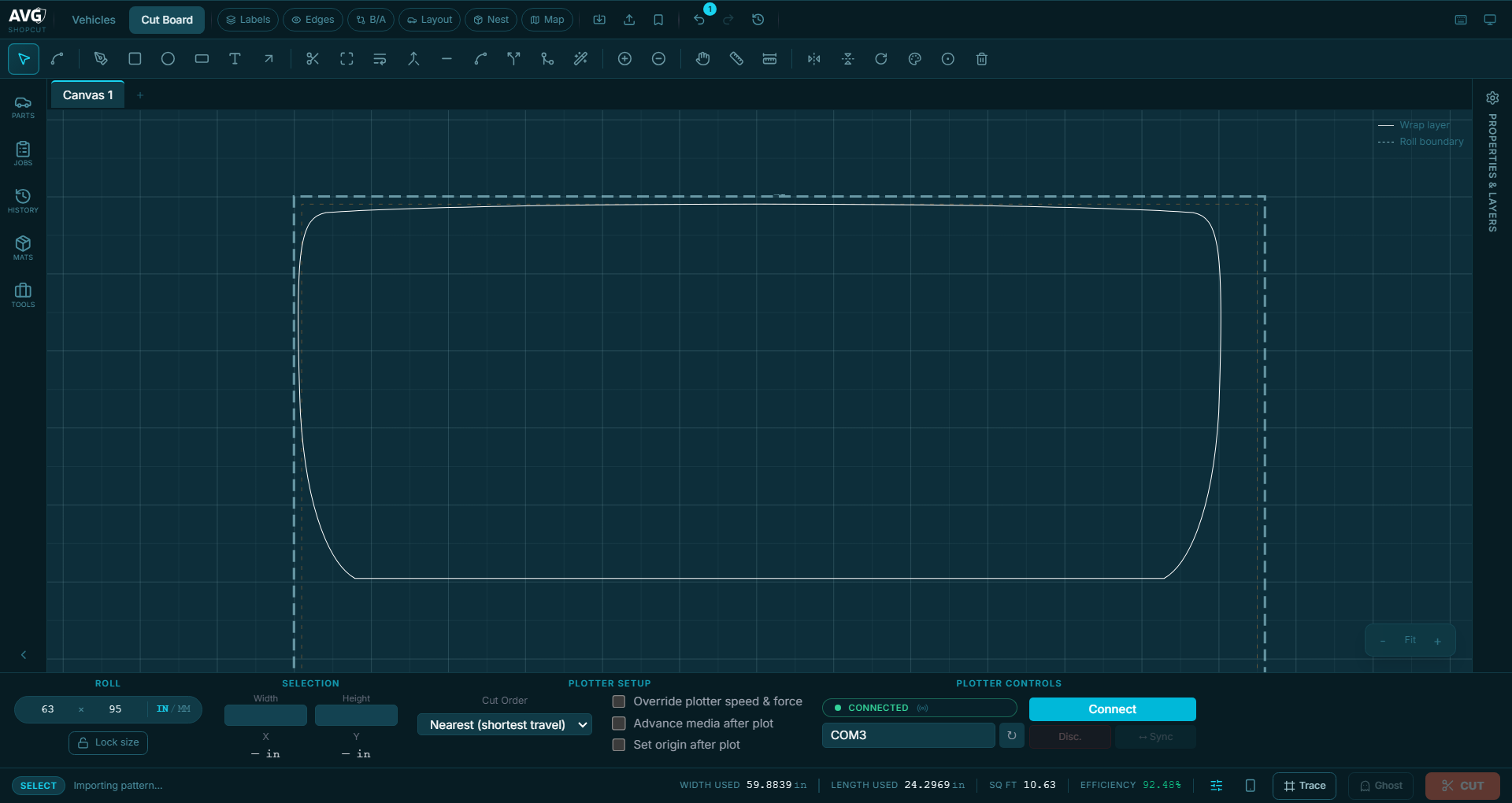Open the Jobs sidebar panel
This screenshot has height=803, width=1512.
click(24, 154)
